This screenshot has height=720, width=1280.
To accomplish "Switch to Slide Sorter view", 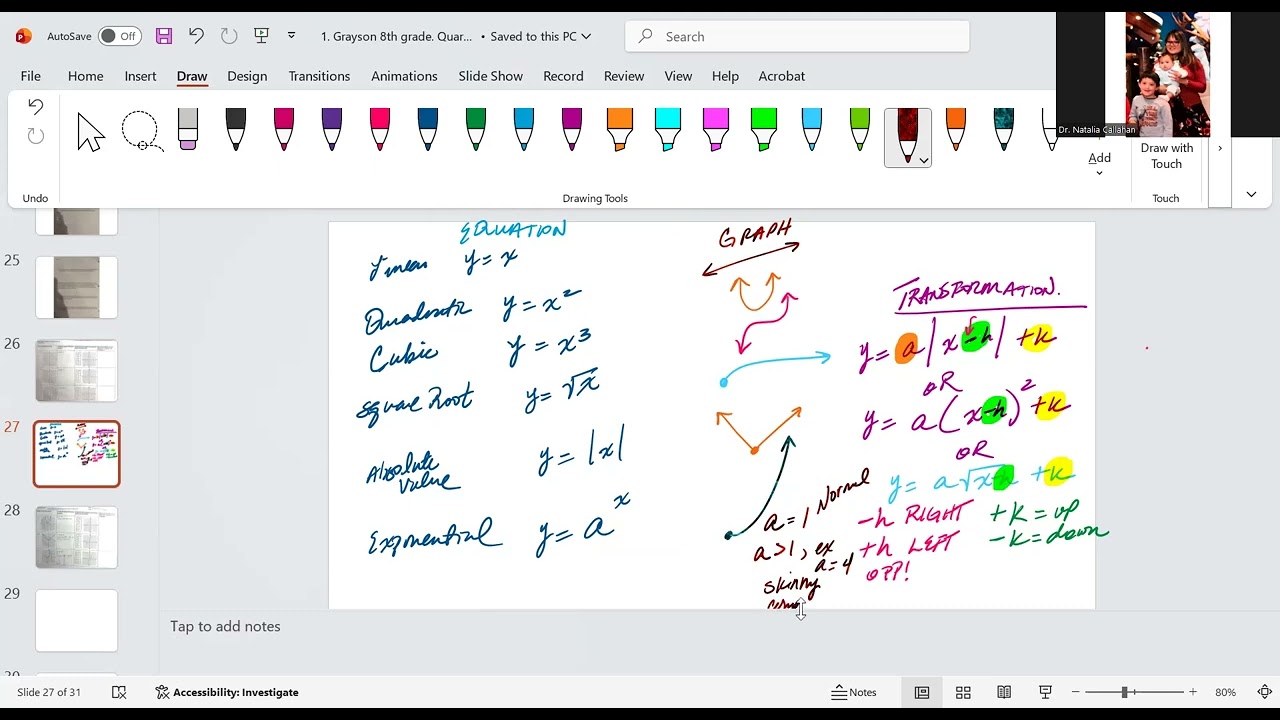I will (963, 692).
